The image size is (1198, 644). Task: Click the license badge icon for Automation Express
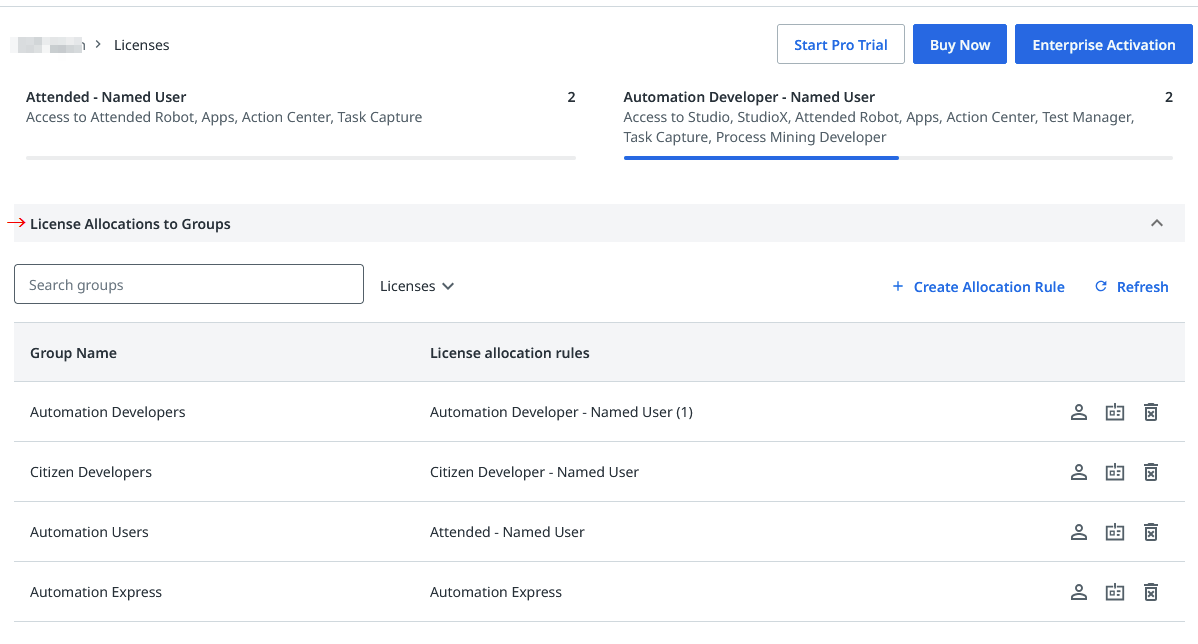coord(1115,592)
